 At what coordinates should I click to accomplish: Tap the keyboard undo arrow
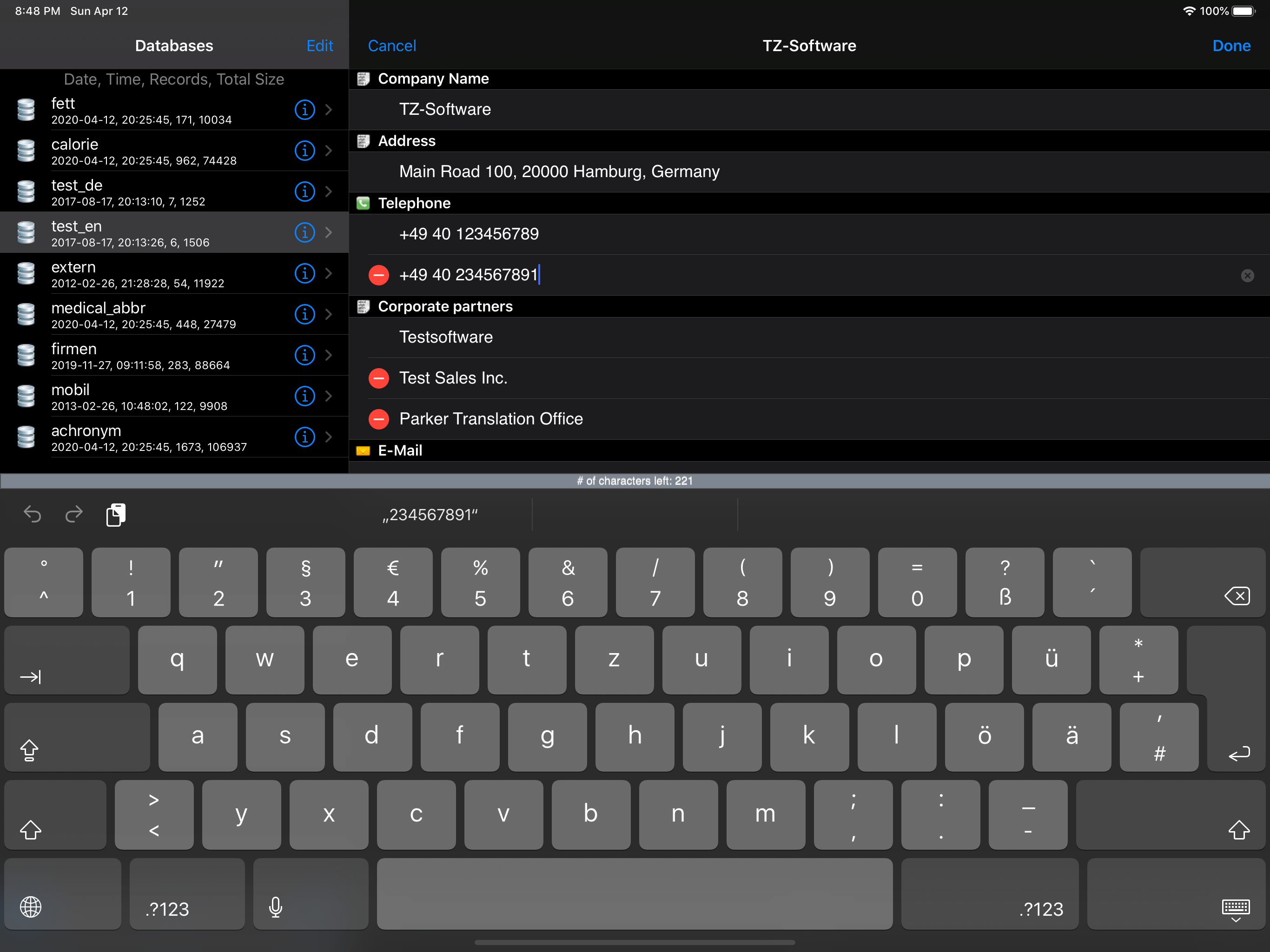pyautogui.click(x=32, y=514)
